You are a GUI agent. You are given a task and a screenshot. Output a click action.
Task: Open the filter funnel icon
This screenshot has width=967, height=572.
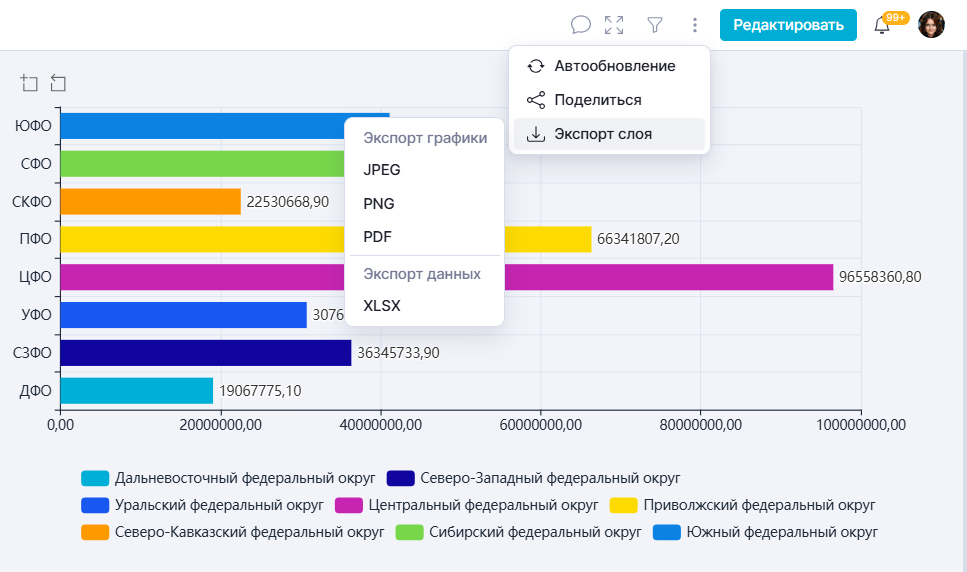click(655, 25)
